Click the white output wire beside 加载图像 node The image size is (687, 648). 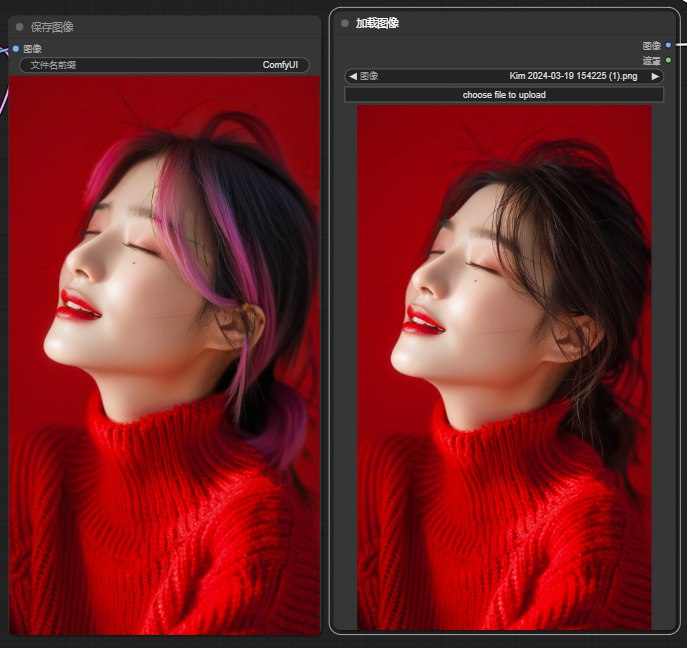click(x=681, y=45)
